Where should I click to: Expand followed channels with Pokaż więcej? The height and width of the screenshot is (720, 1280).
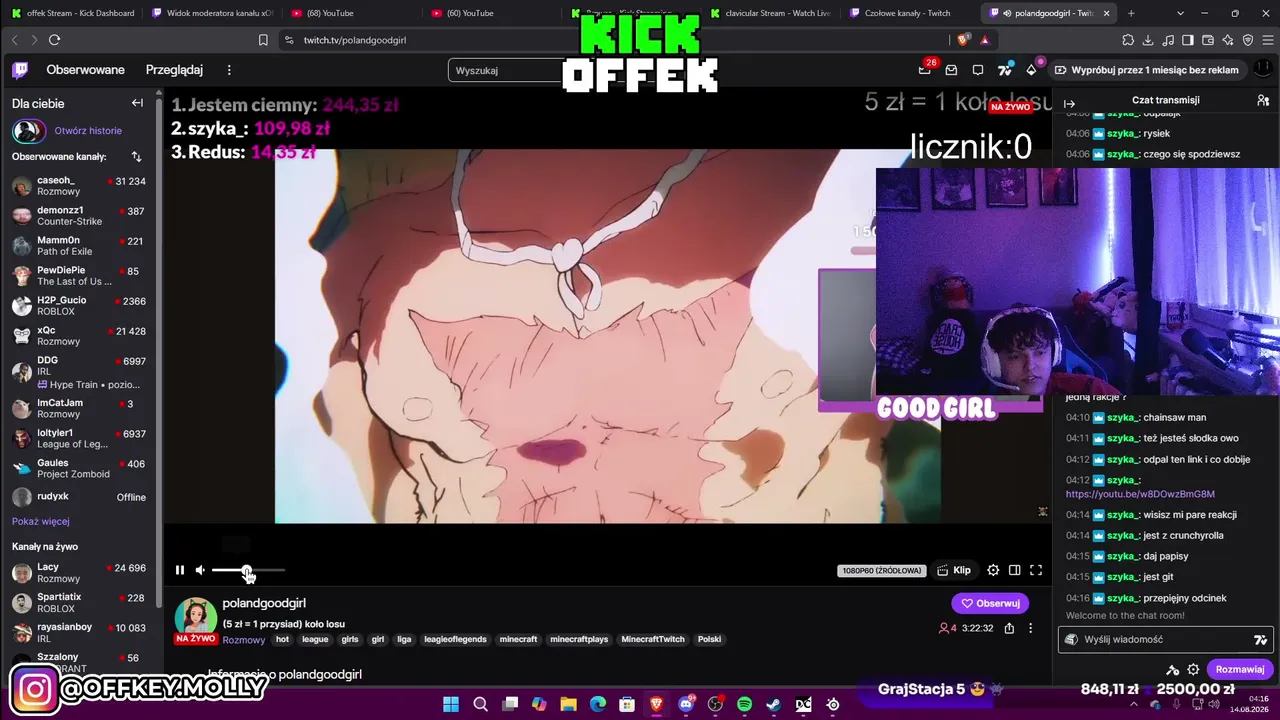point(41,521)
